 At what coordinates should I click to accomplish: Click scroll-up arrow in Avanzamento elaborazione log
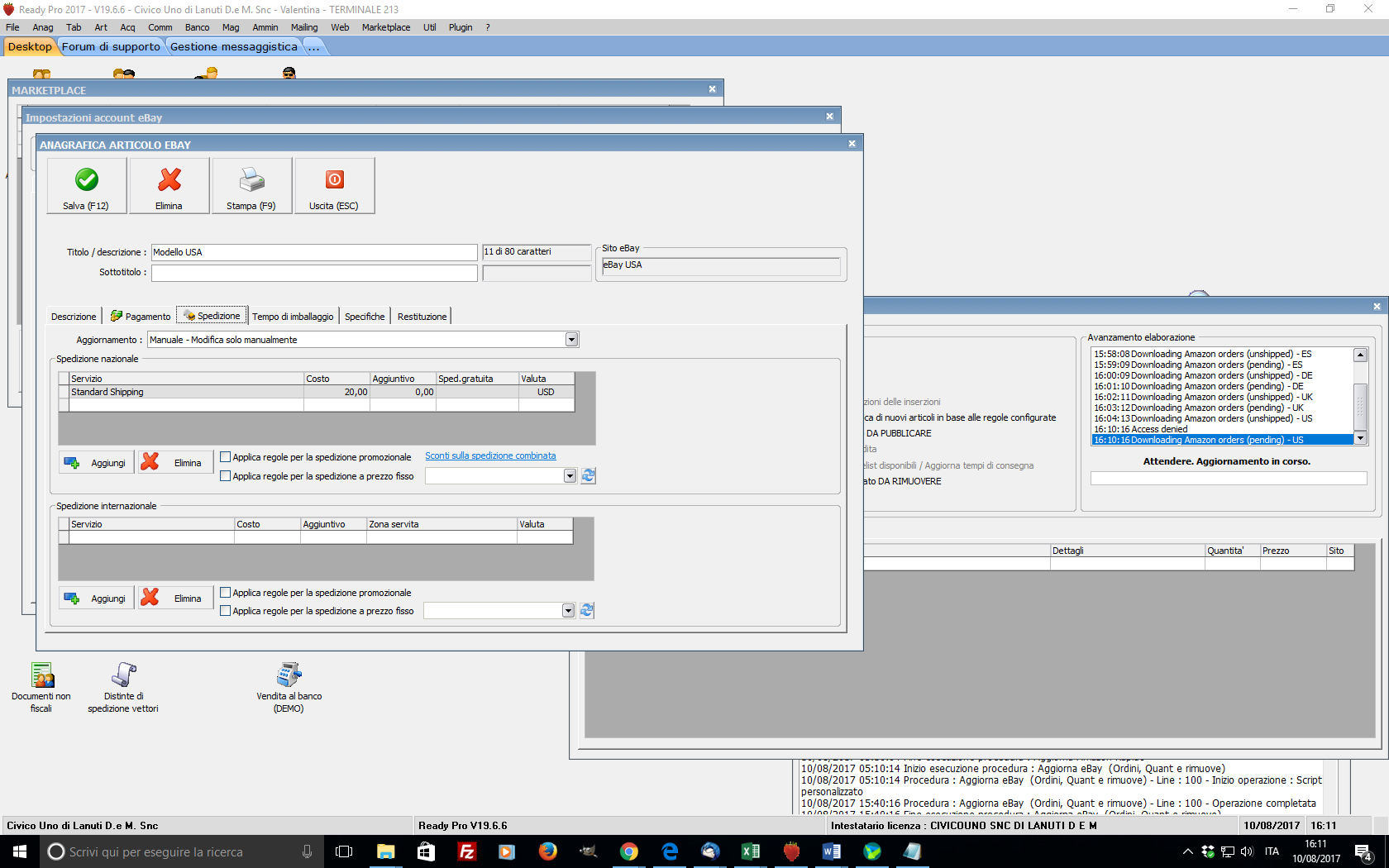tap(1360, 355)
